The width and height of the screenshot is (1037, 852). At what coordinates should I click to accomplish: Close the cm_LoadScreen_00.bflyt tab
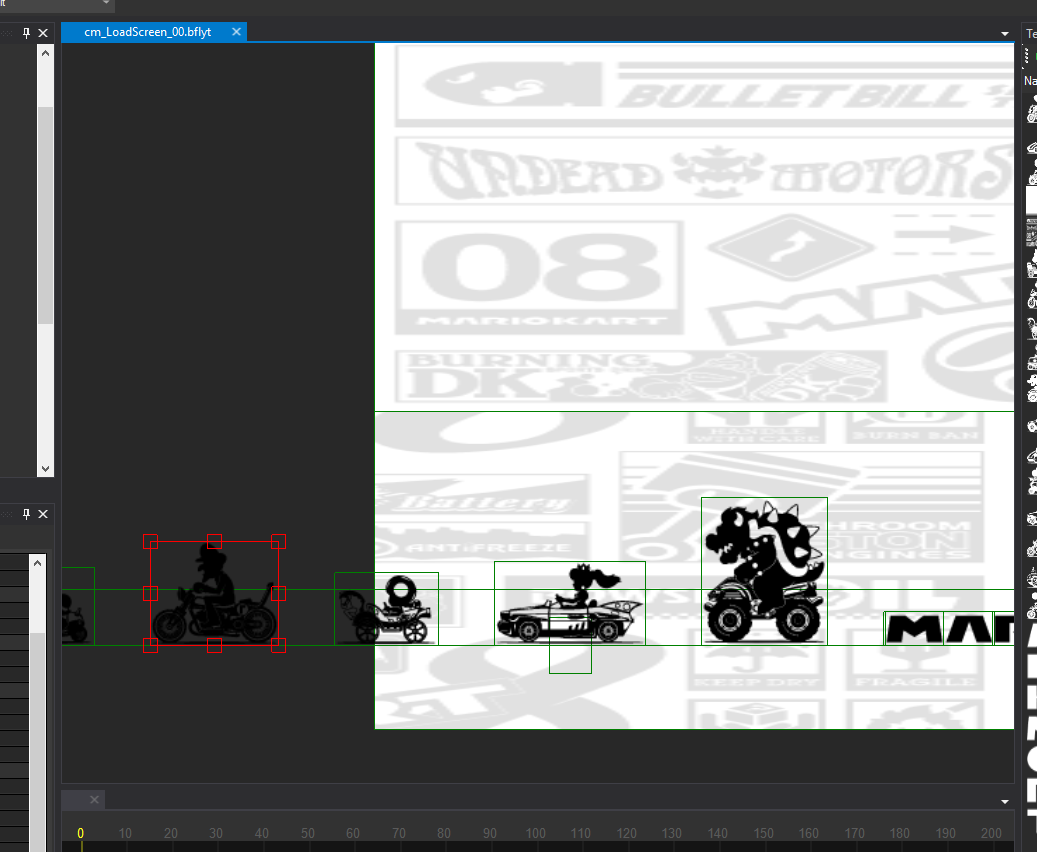(236, 32)
